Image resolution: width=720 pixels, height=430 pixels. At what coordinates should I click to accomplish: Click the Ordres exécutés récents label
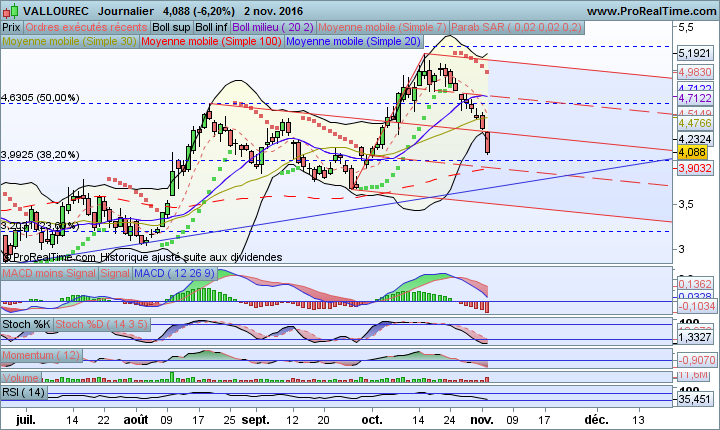(86, 27)
